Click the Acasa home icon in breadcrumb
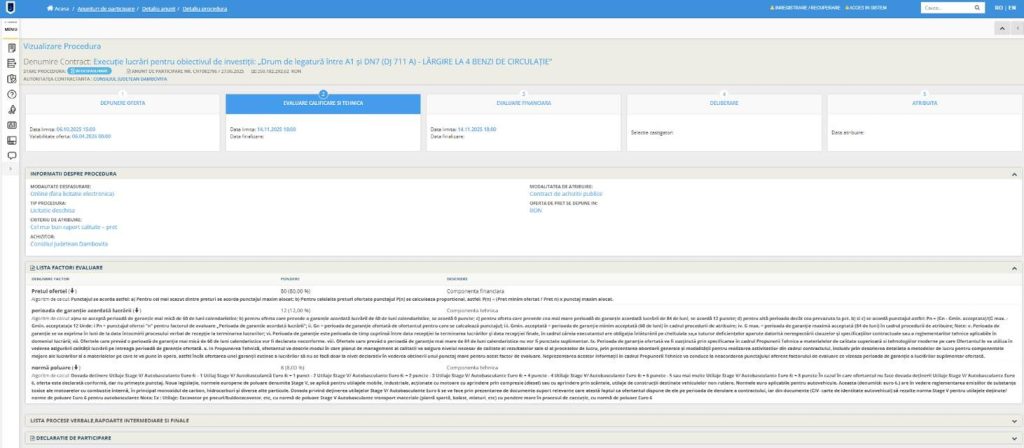Viewport: 1024px width, 448px height. click(50, 8)
